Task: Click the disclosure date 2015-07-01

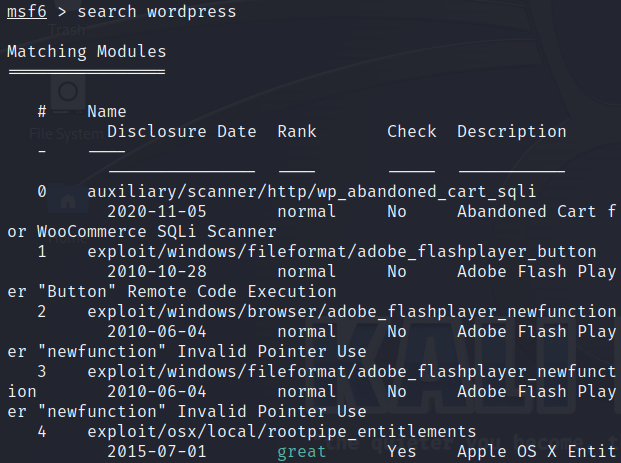Action: [157, 452]
